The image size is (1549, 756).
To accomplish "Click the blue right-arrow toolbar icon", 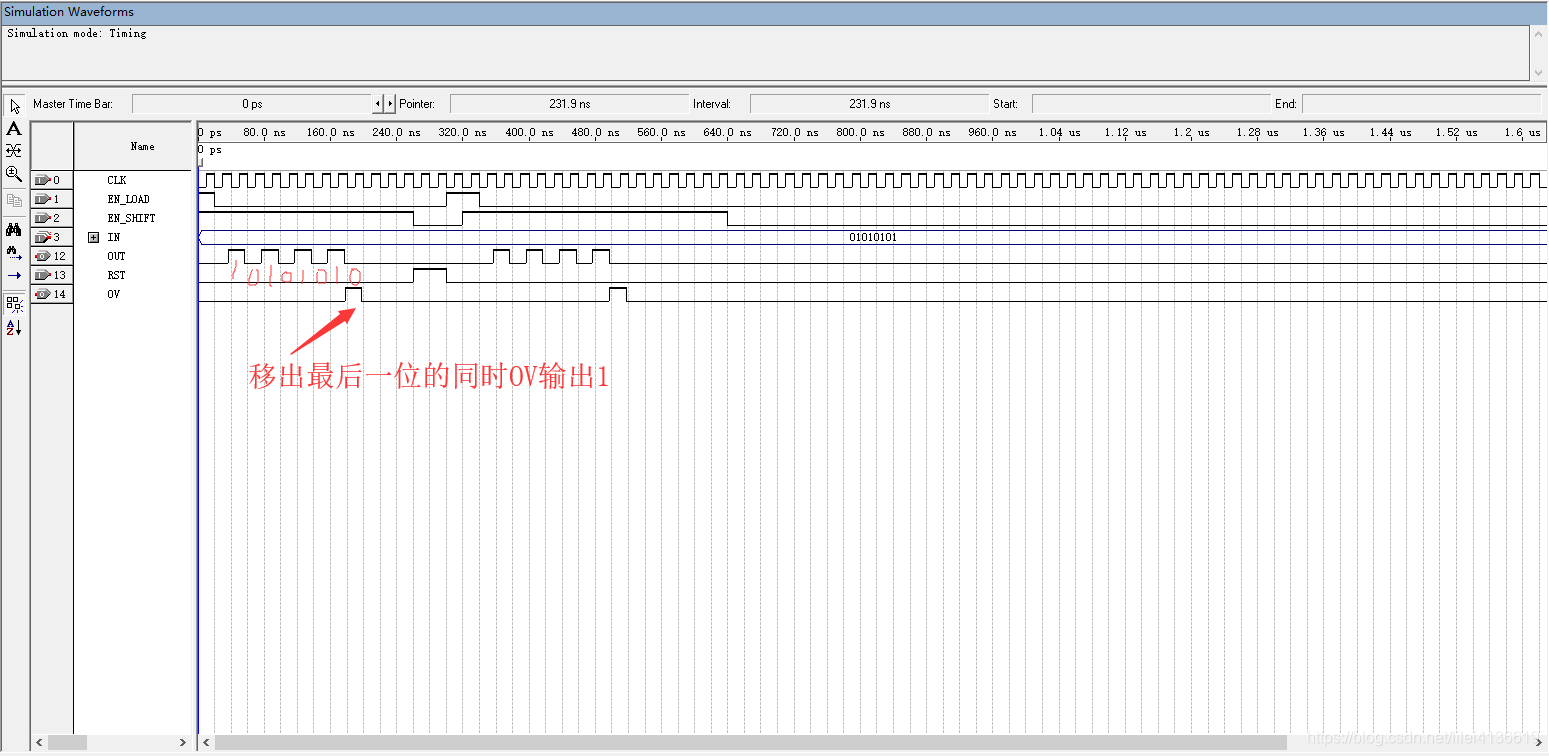I will [14, 274].
